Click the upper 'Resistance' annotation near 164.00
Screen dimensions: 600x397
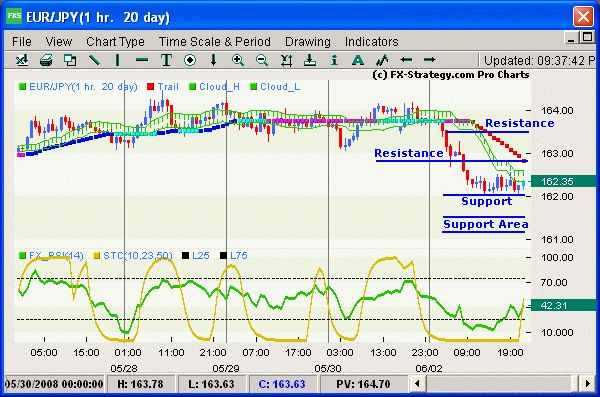pos(520,123)
